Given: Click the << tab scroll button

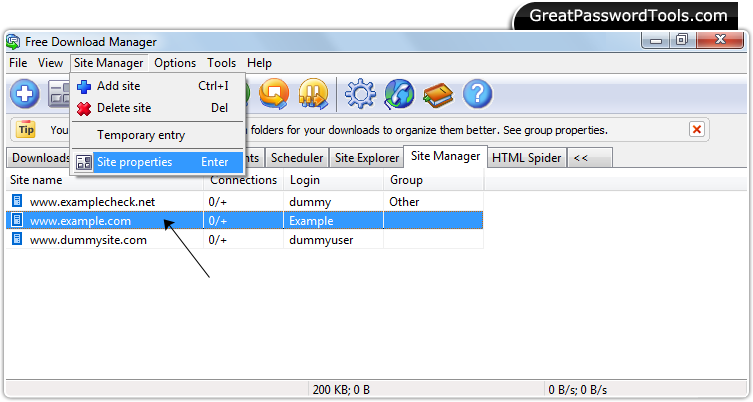Looking at the screenshot, I should click(590, 158).
